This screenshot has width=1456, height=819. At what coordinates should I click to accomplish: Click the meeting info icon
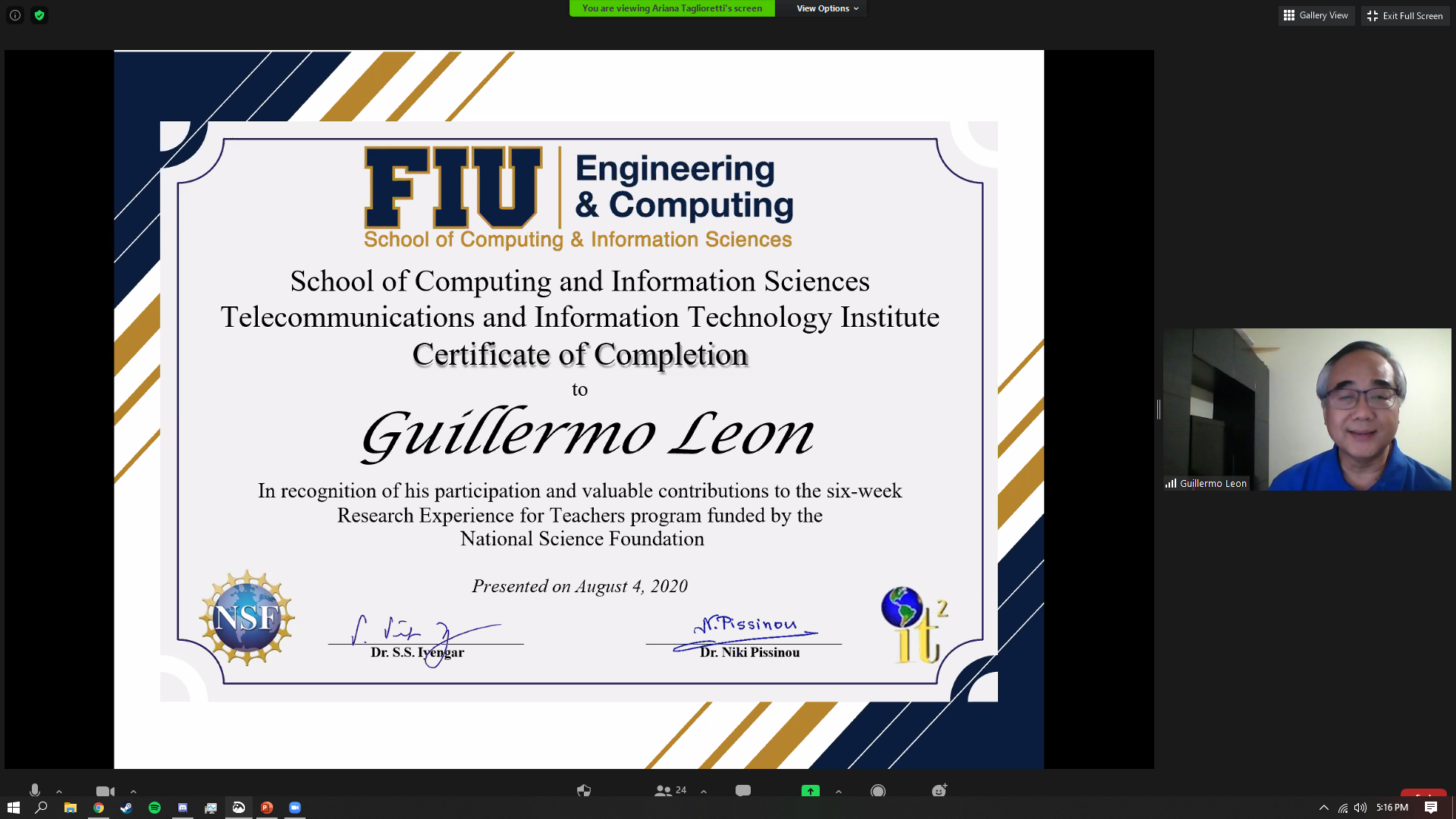coord(15,15)
